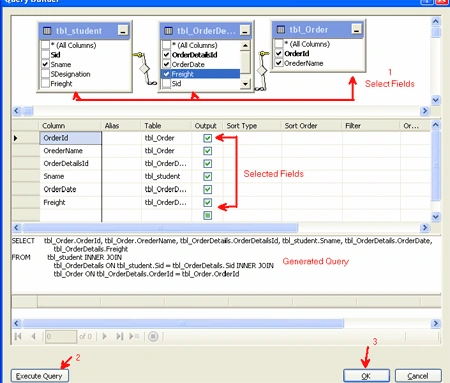The image size is (450, 383).
Task: Toggle Output checkbox for OrderDate row
Action: [207, 189]
